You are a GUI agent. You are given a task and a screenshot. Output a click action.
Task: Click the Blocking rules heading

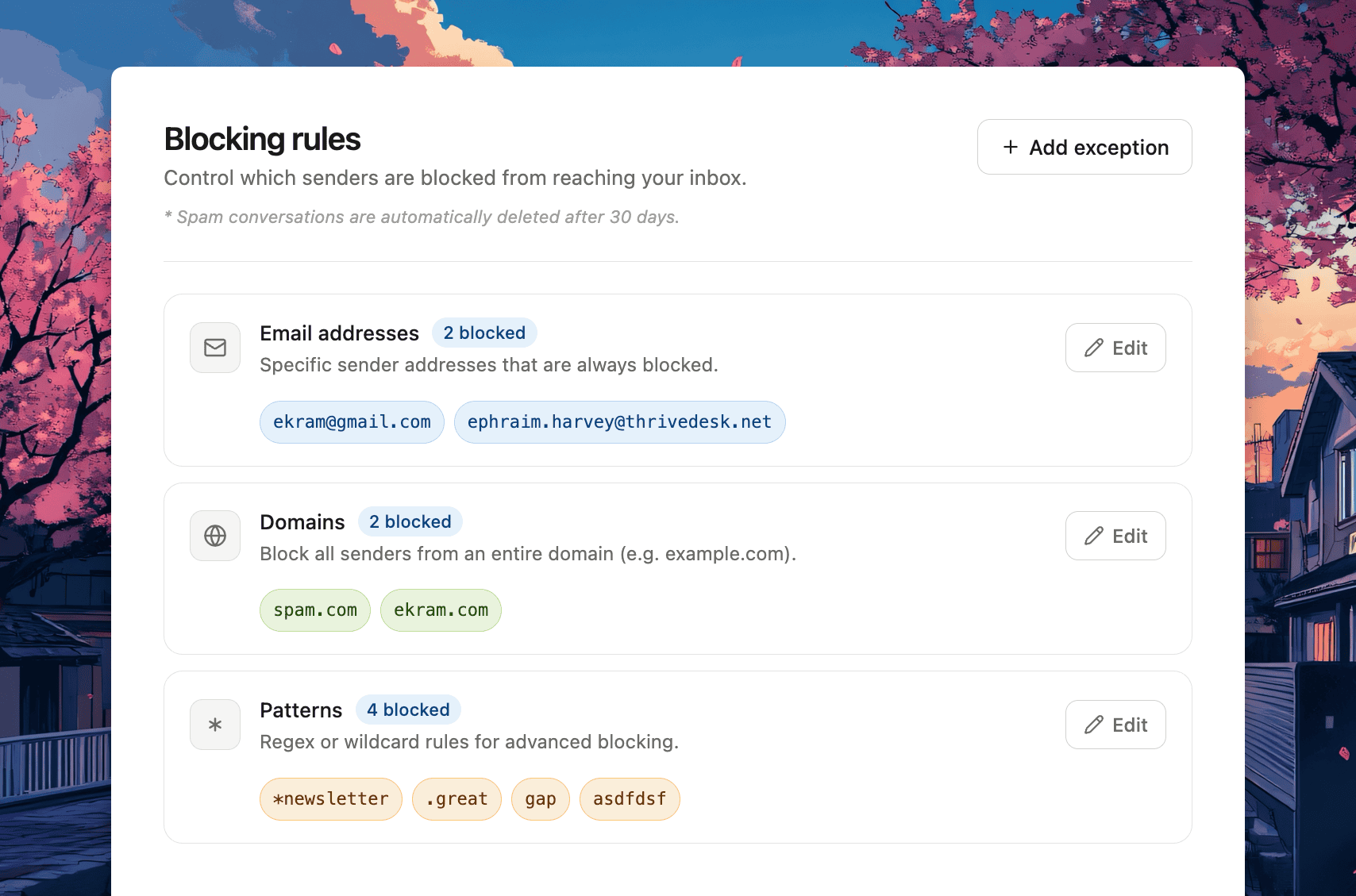tap(262, 139)
